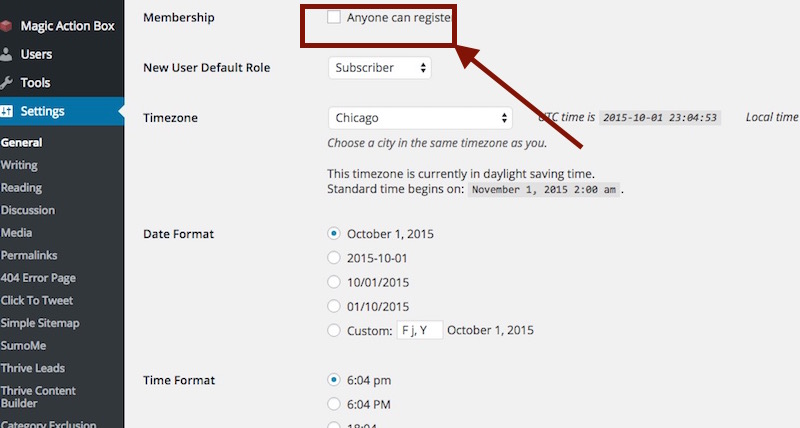800x428 pixels.
Task: Click the Settings sliders icon
Action: pyautogui.click(x=6, y=111)
